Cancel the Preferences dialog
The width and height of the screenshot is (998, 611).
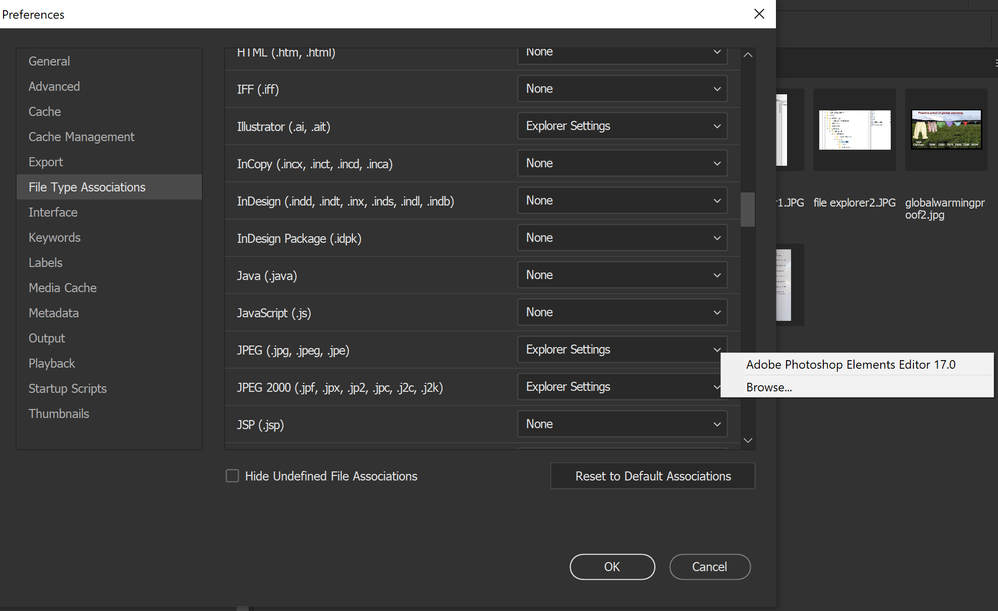(709, 567)
